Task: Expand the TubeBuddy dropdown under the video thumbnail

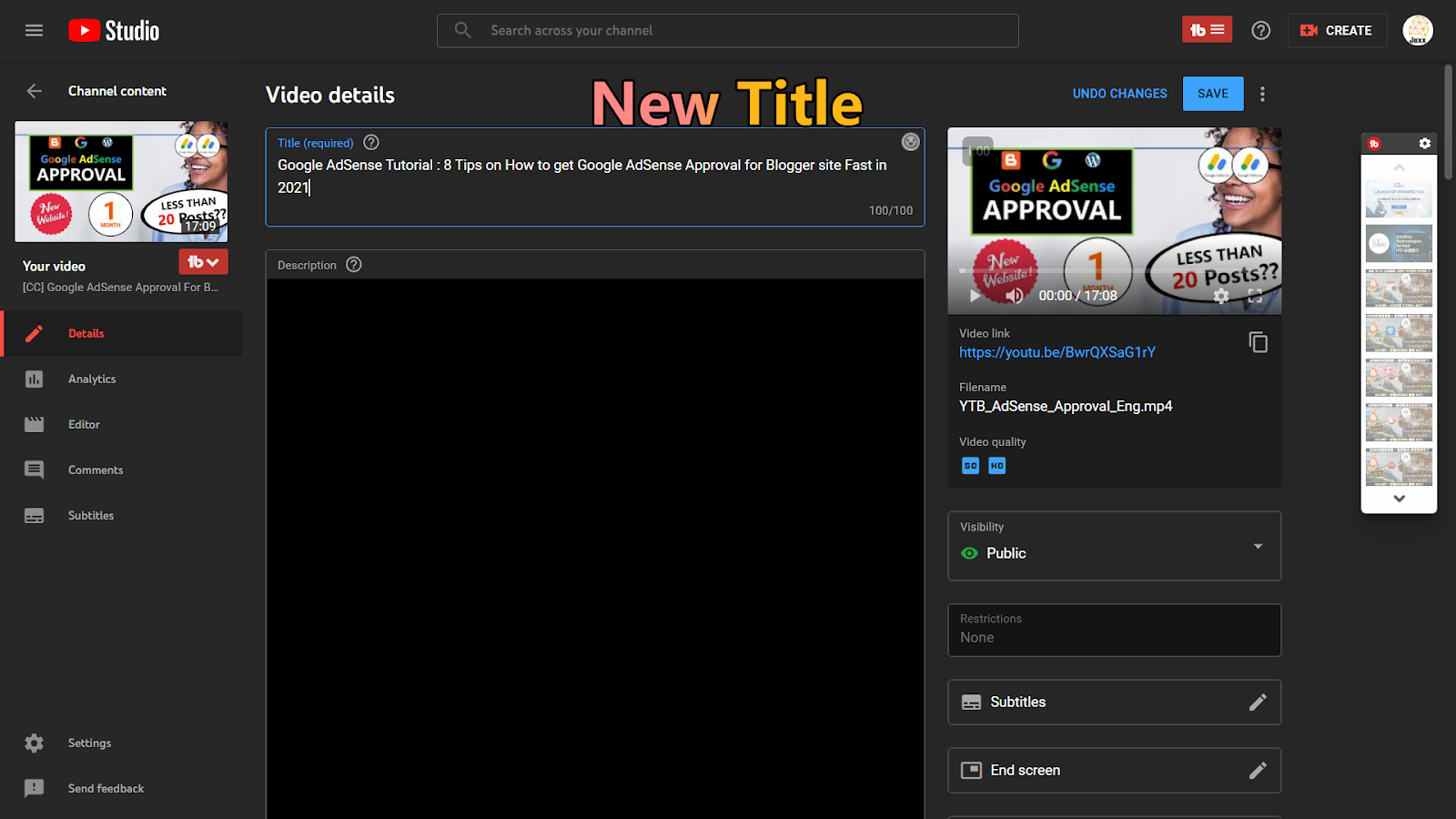Action: 203,262
